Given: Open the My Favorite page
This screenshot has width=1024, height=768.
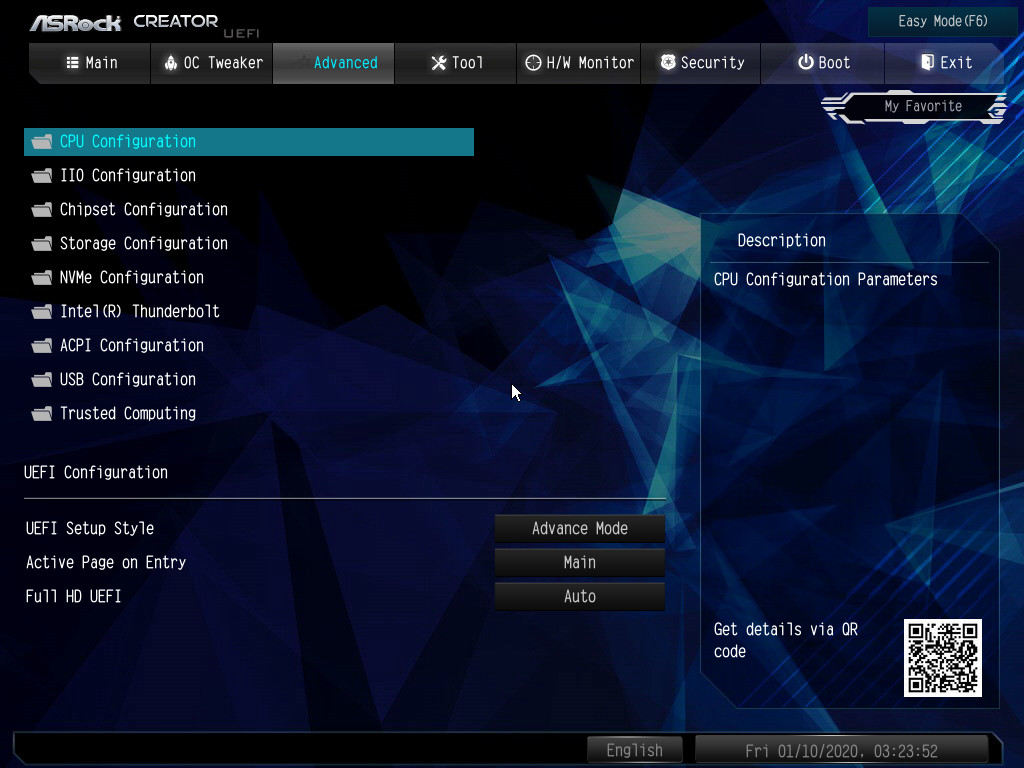Looking at the screenshot, I should tap(921, 107).
